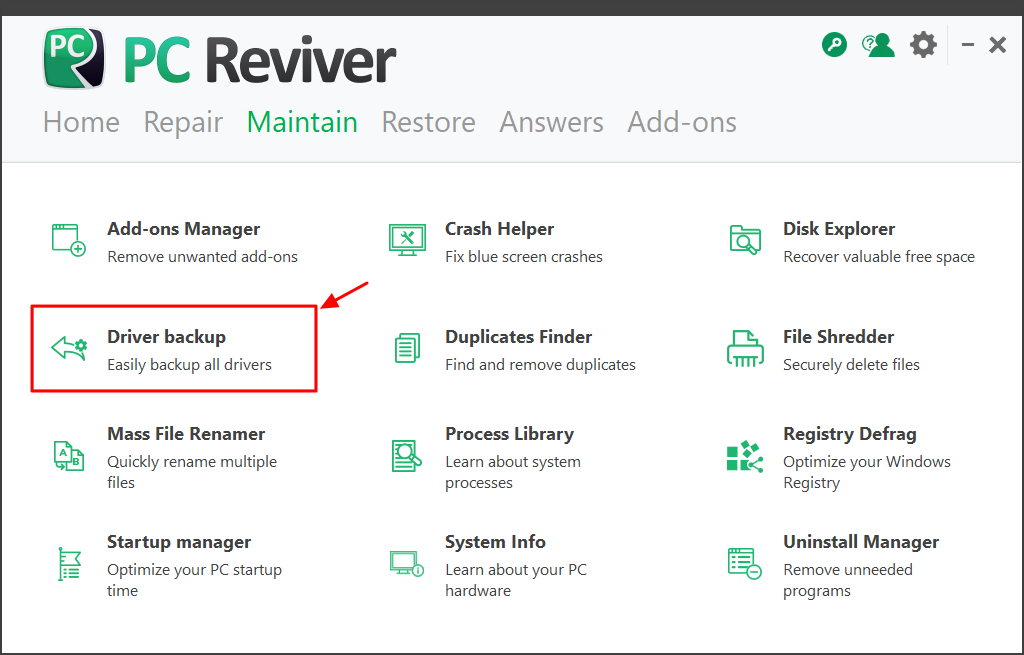Click 'Securely delete files' text

pyautogui.click(x=851, y=364)
